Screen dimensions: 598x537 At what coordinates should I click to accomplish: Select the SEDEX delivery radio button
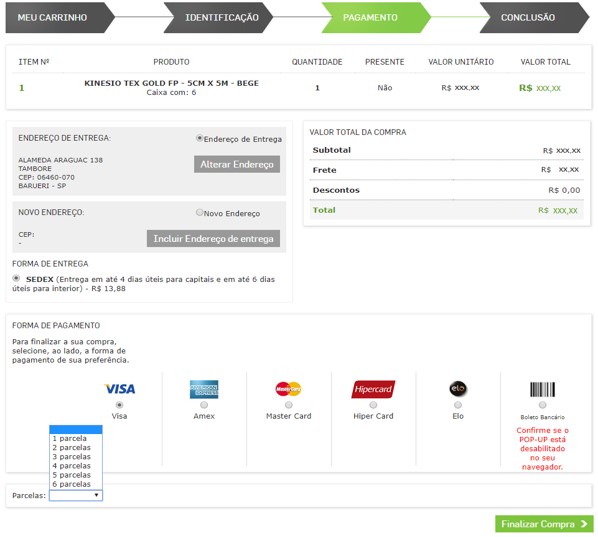[16, 278]
